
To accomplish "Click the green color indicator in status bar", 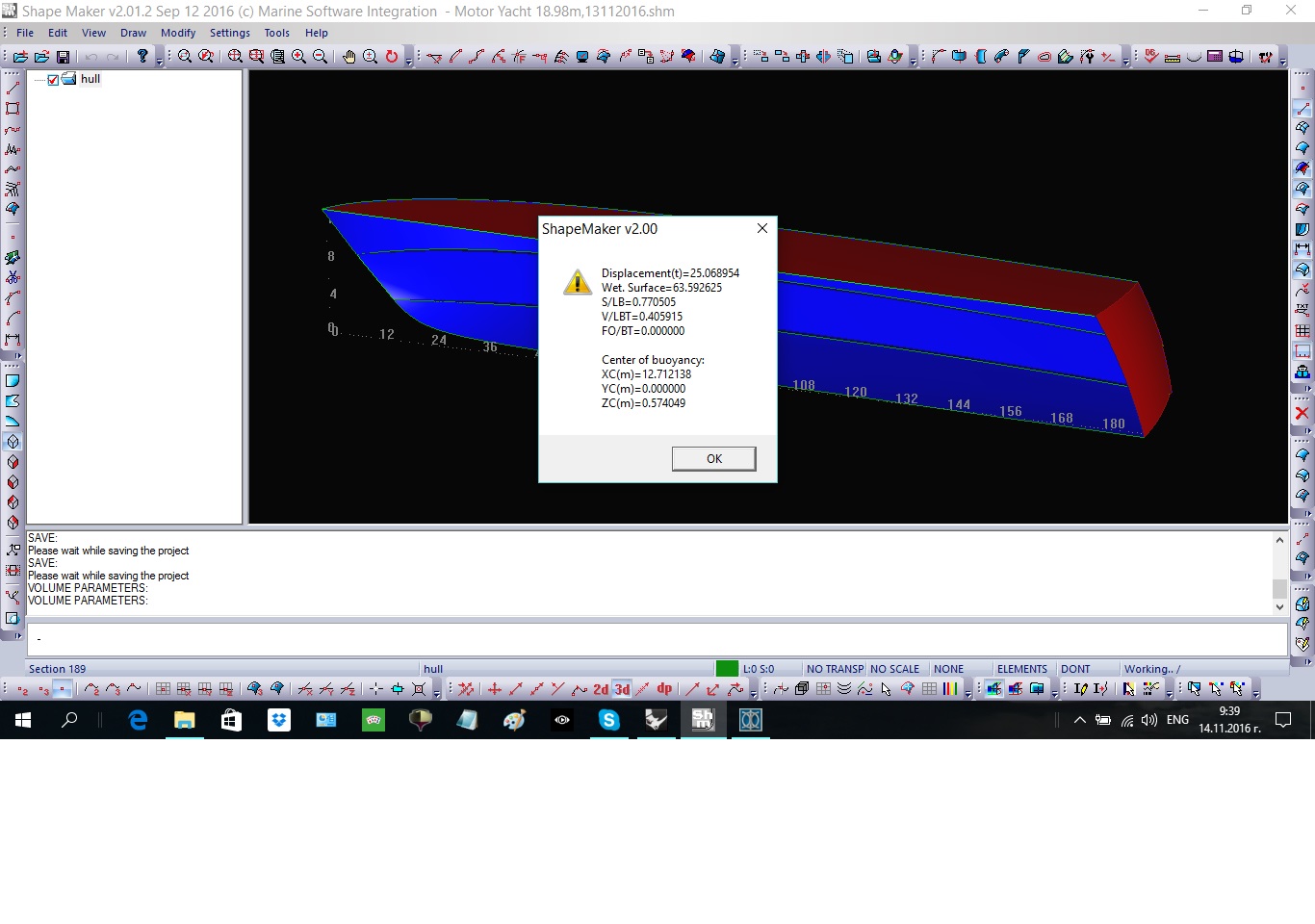I will pyautogui.click(x=727, y=669).
